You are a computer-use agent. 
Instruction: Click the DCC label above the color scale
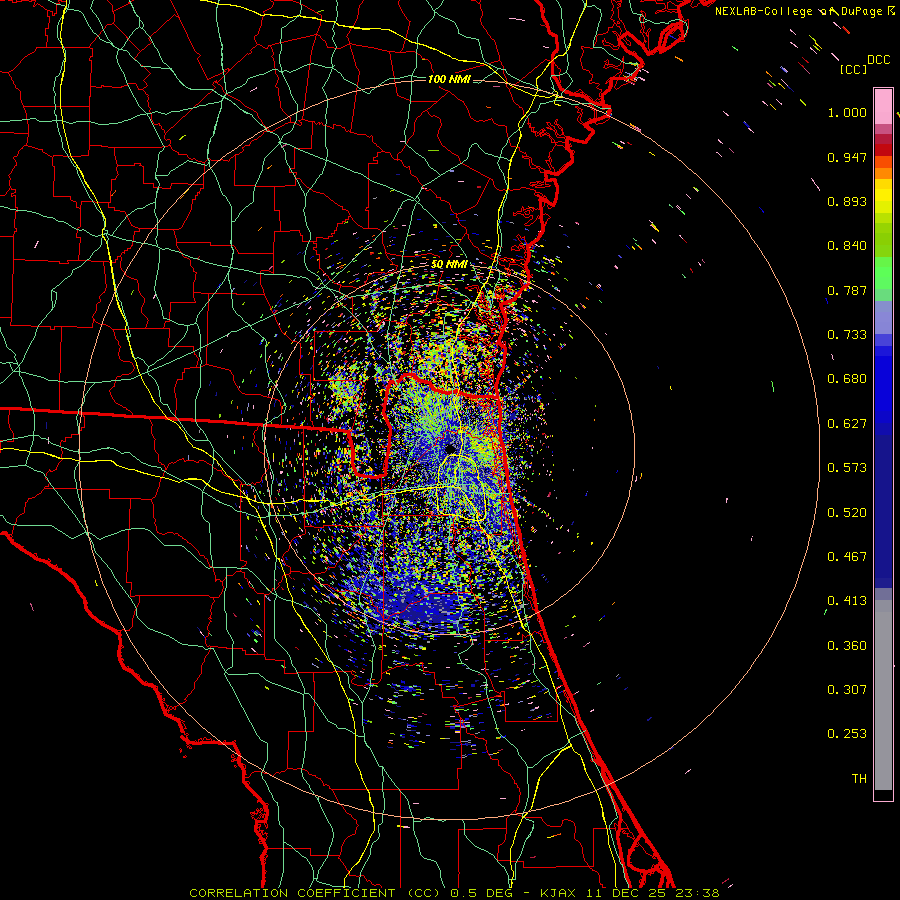878,60
